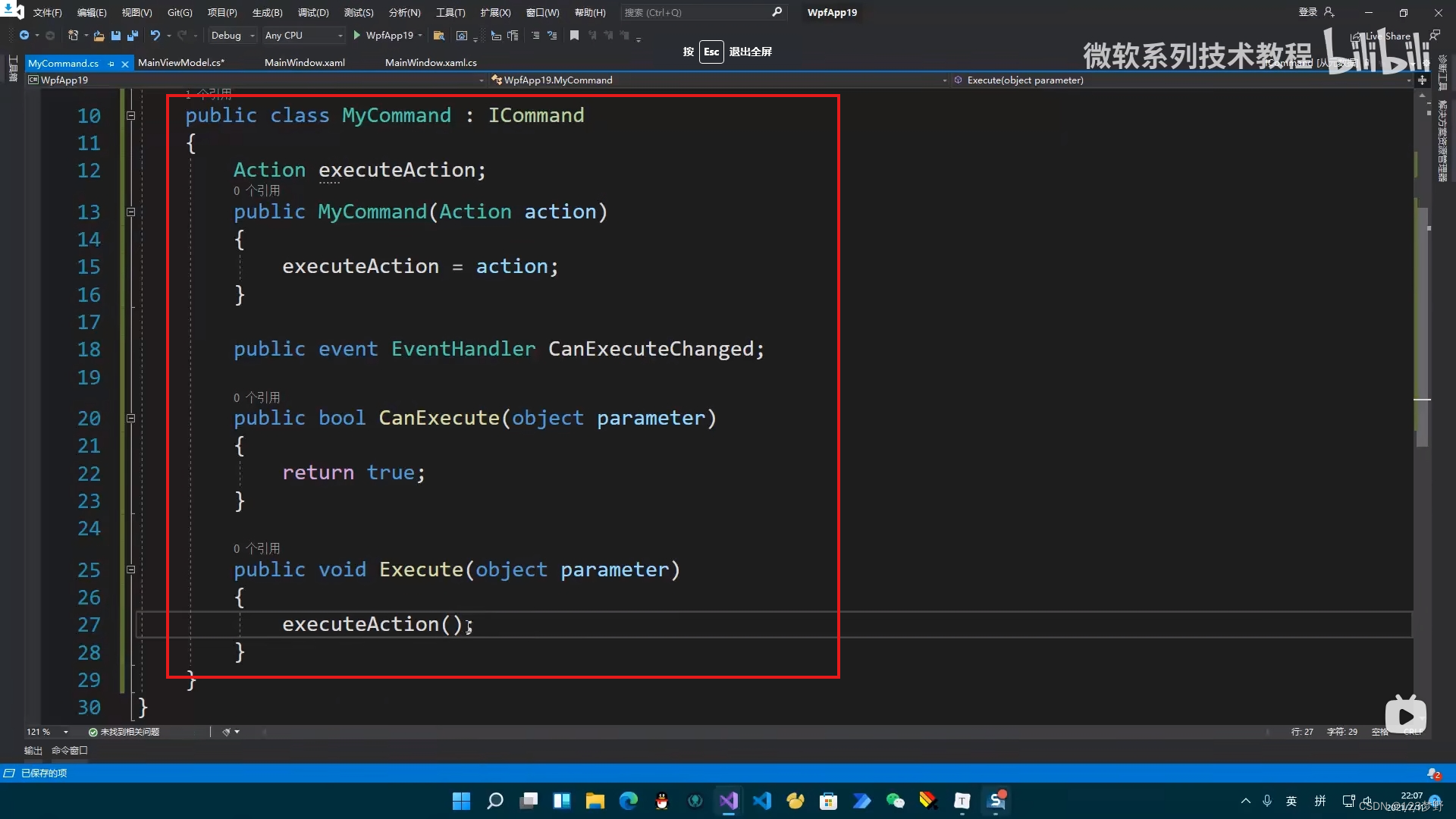Image resolution: width=1456 pixels, height=819 pixels.
Task: Toggle pin on MyCommand.cs tab
Action: 111,64
